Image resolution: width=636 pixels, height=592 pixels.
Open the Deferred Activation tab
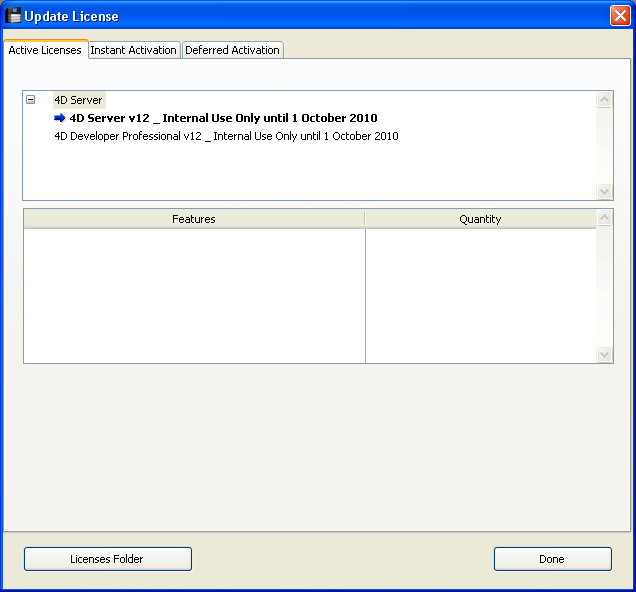click(x=232, y=50)
